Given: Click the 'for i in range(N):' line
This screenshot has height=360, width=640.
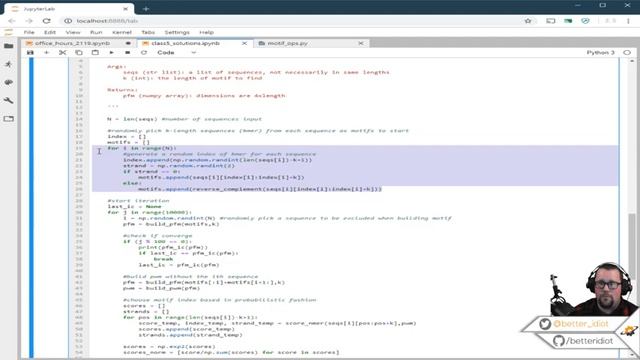Looking at the screenshot, I should coord(142,148).
